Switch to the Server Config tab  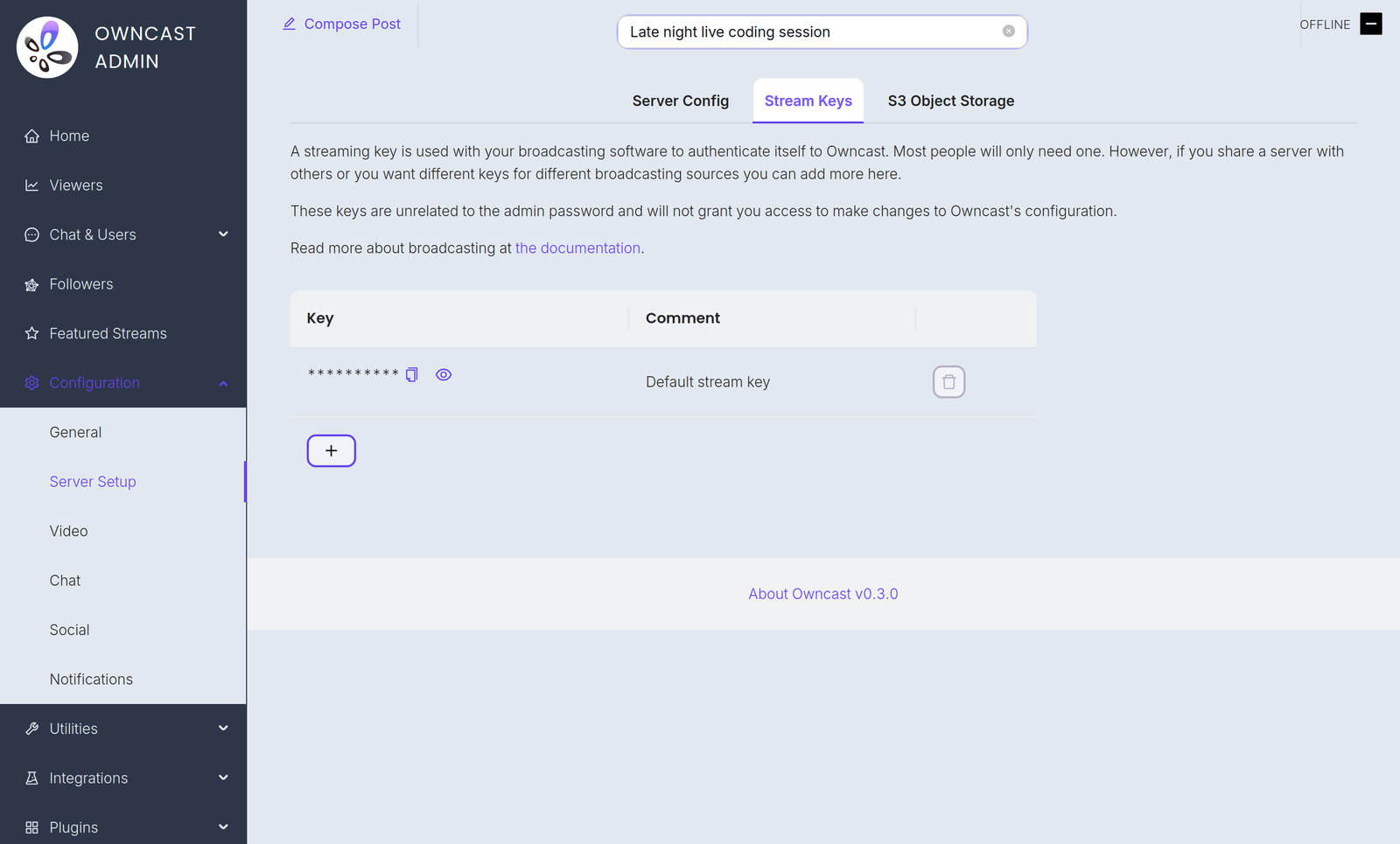(x=681, y=101)
